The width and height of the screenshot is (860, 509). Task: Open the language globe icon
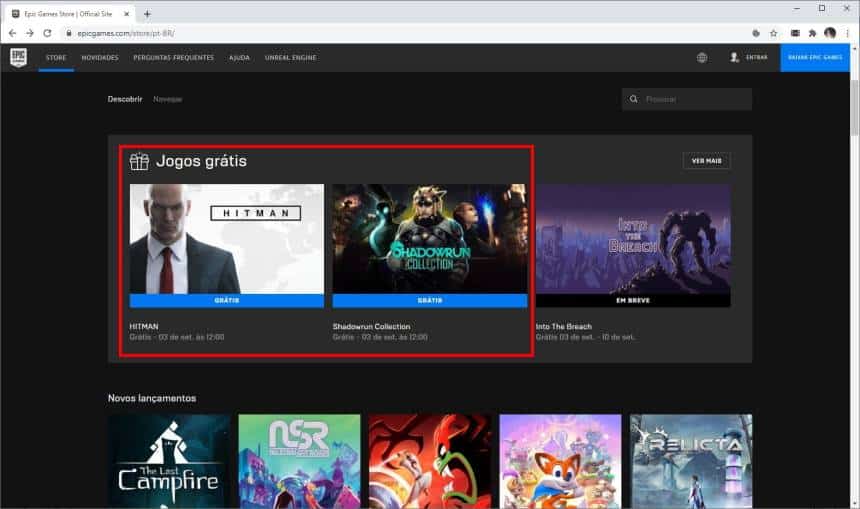coord(701,58)
